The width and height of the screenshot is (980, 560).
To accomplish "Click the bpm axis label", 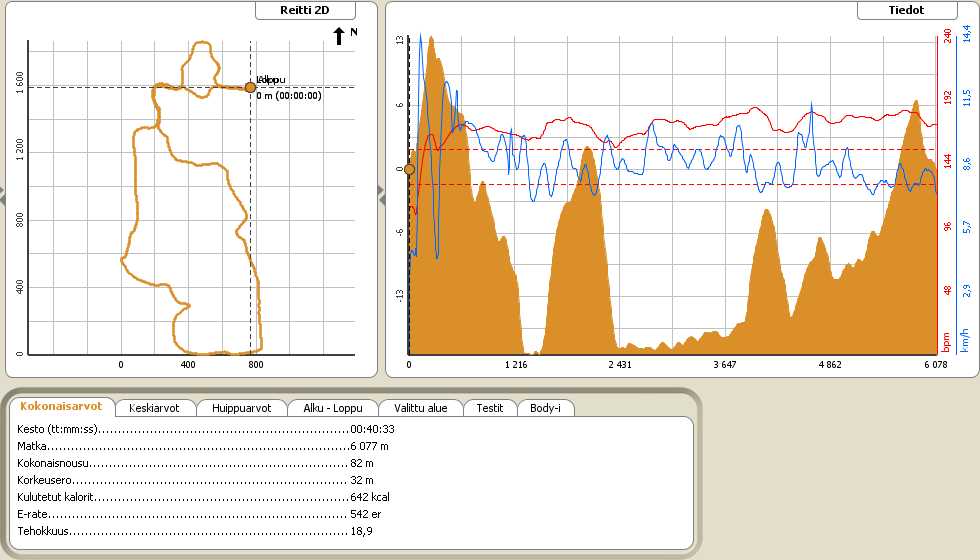I will click(x=946, y=342).
